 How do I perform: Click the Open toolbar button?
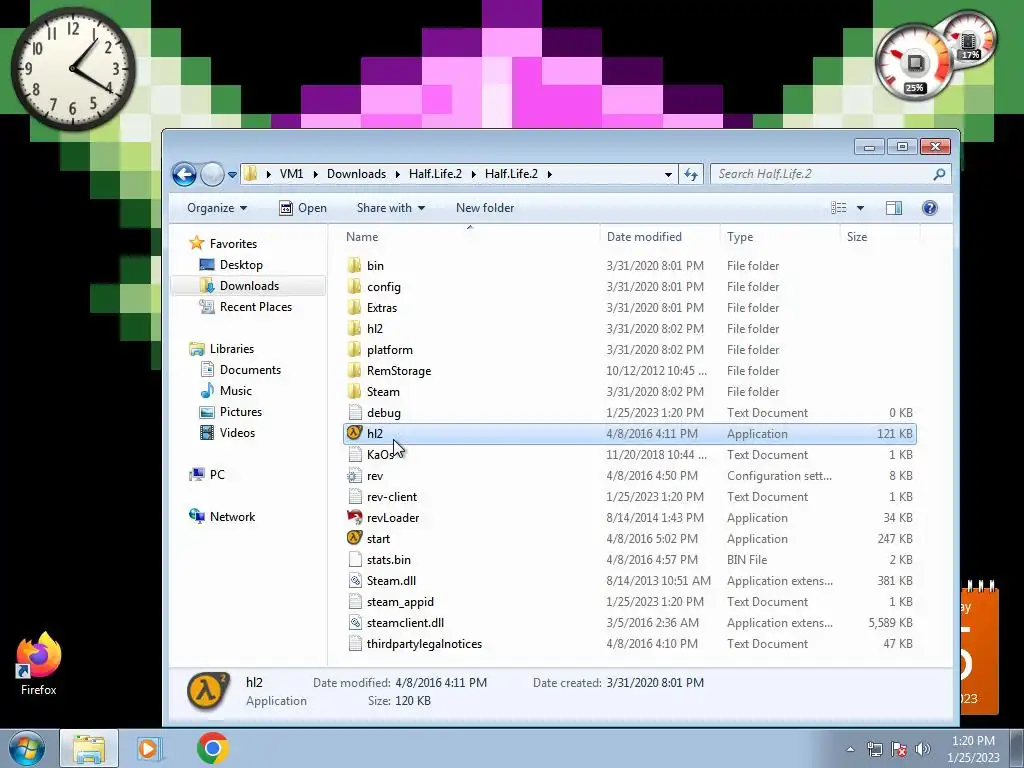(303, 208)
